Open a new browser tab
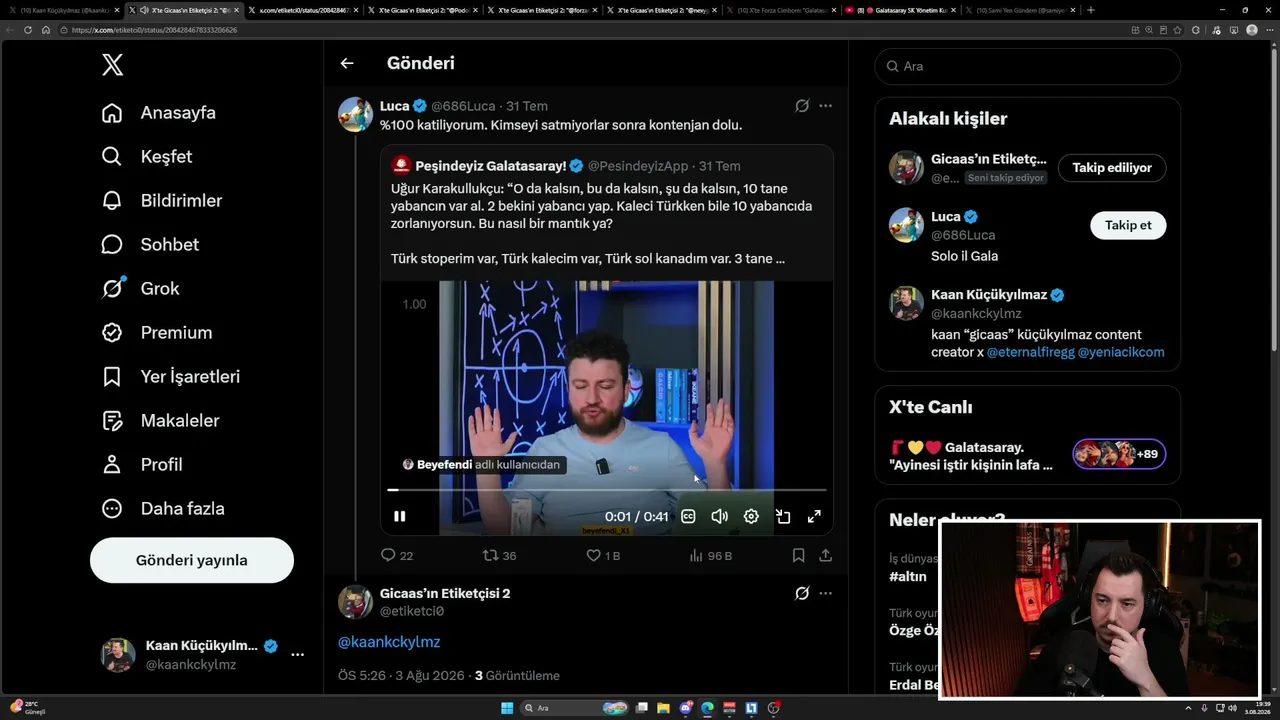This screenshot has width=1280, height=720. (1091, 10)
